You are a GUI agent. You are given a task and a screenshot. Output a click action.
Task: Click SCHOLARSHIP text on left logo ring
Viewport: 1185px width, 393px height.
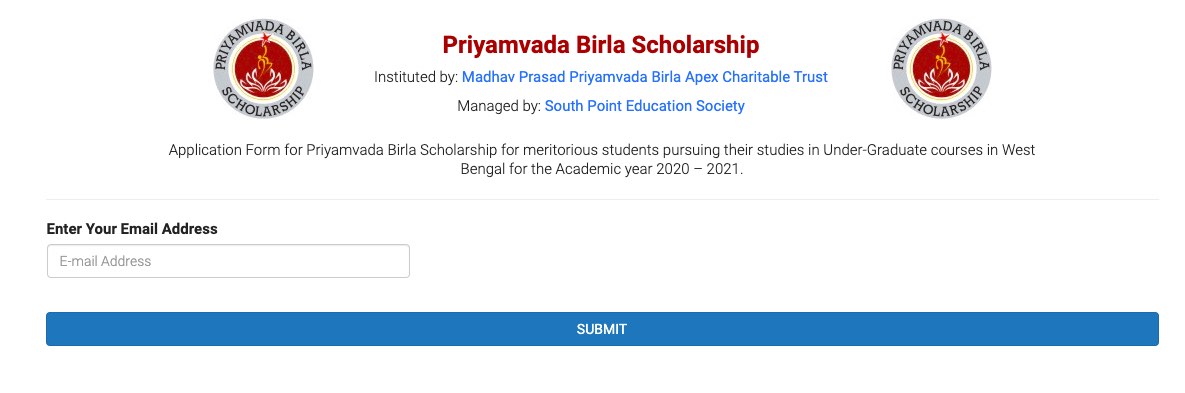pos(263,104)
